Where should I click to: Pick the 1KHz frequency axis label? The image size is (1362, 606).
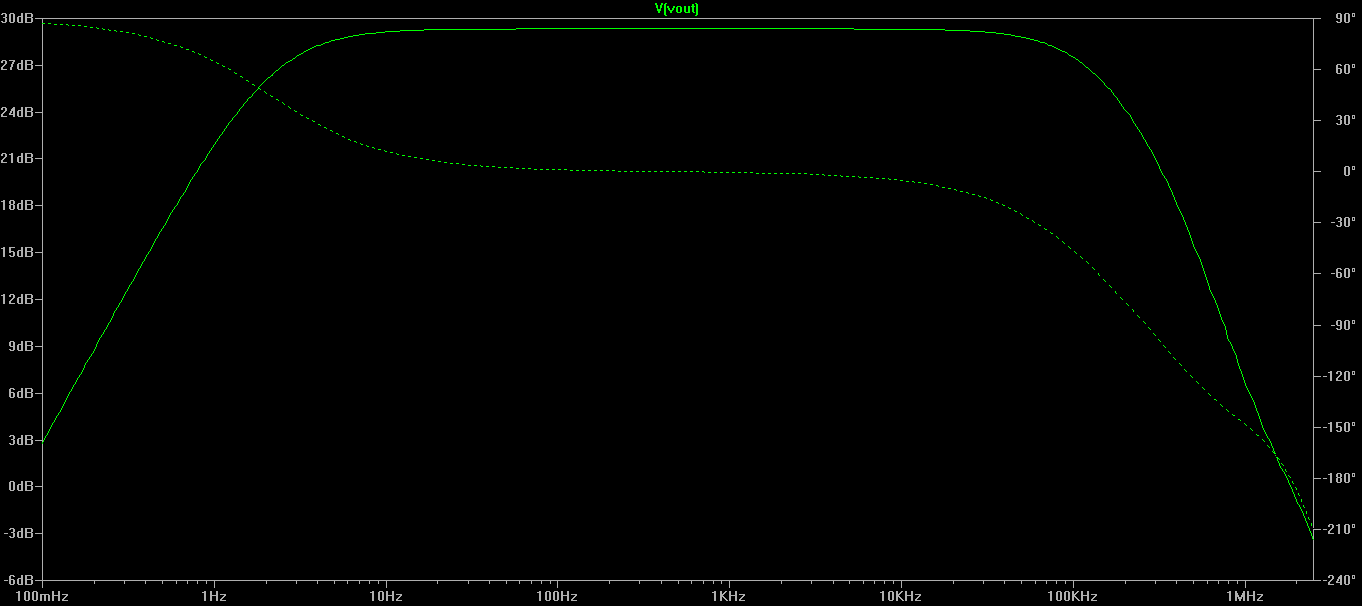pos(729,597)
